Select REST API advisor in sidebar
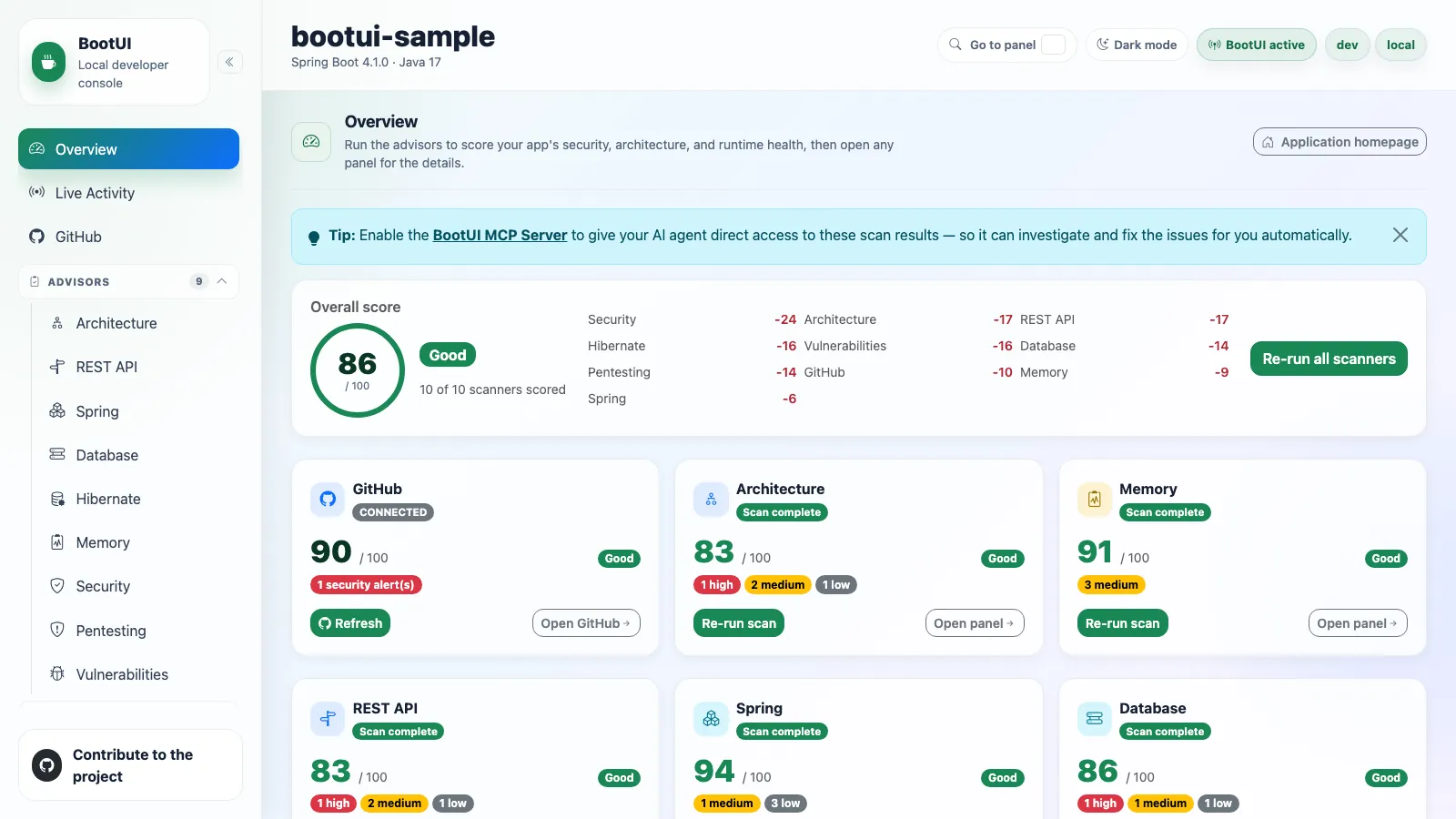The width and height of the screenshot is (1456, 819). [x=136, y=367]
